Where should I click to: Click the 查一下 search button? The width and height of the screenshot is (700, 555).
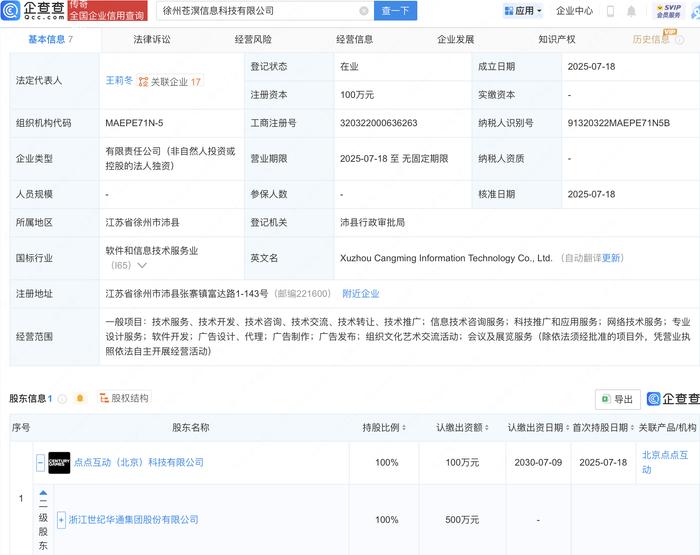(x=396, y=11)
